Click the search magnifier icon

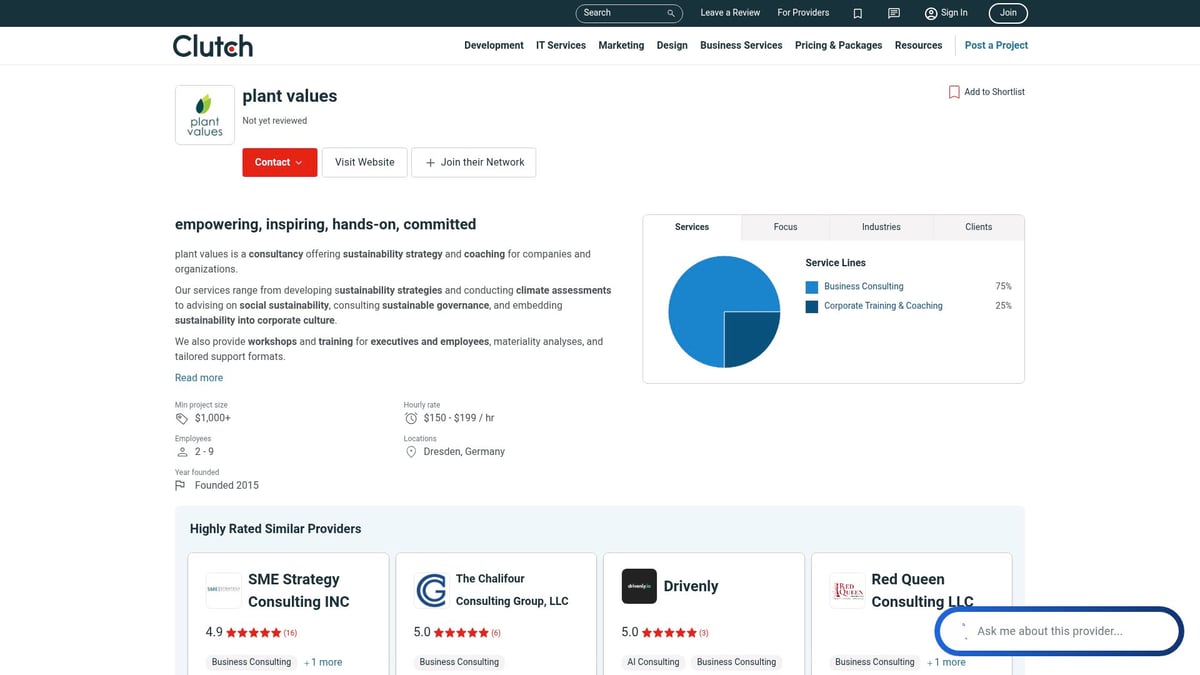pos(671,13)
